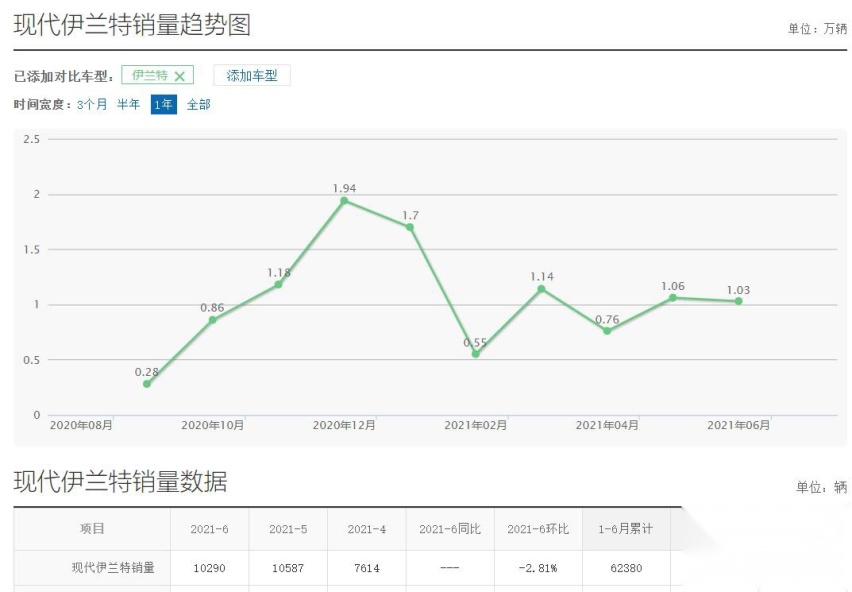Select the 1年 time range

(164, 104)
